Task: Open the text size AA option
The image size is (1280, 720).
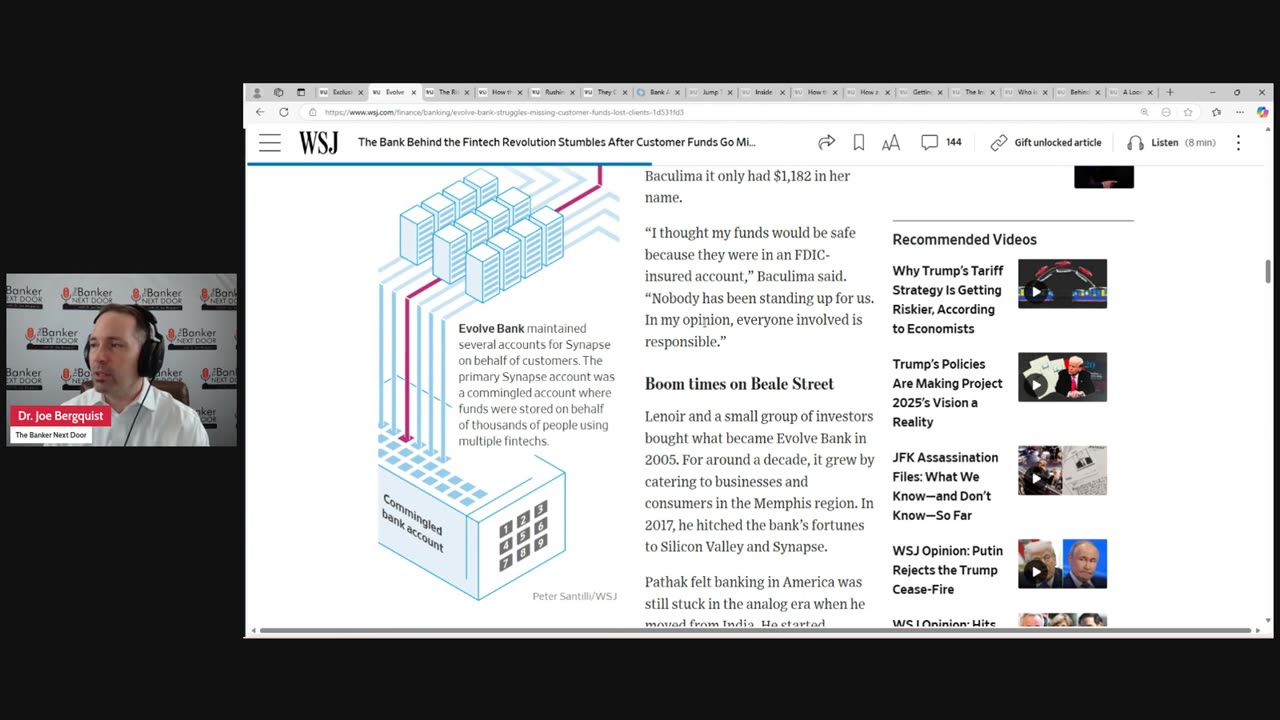Action: [890, 143]
